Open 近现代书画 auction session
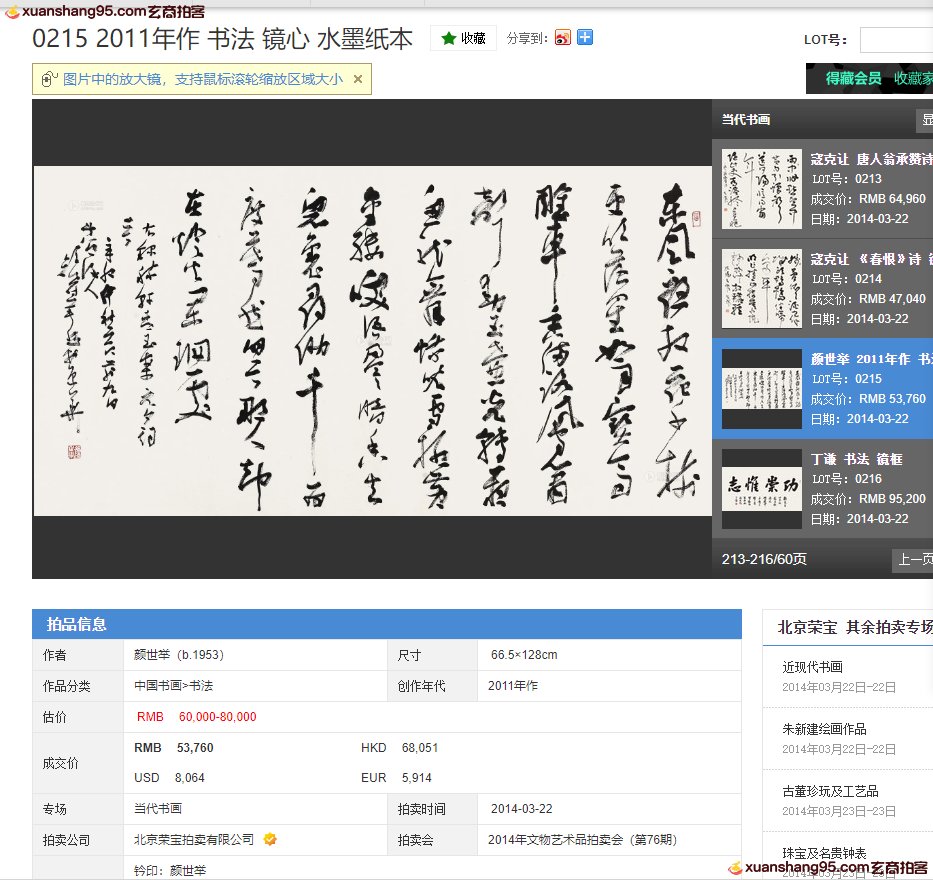This screenshot has height=880, width=933. [812, 667]
